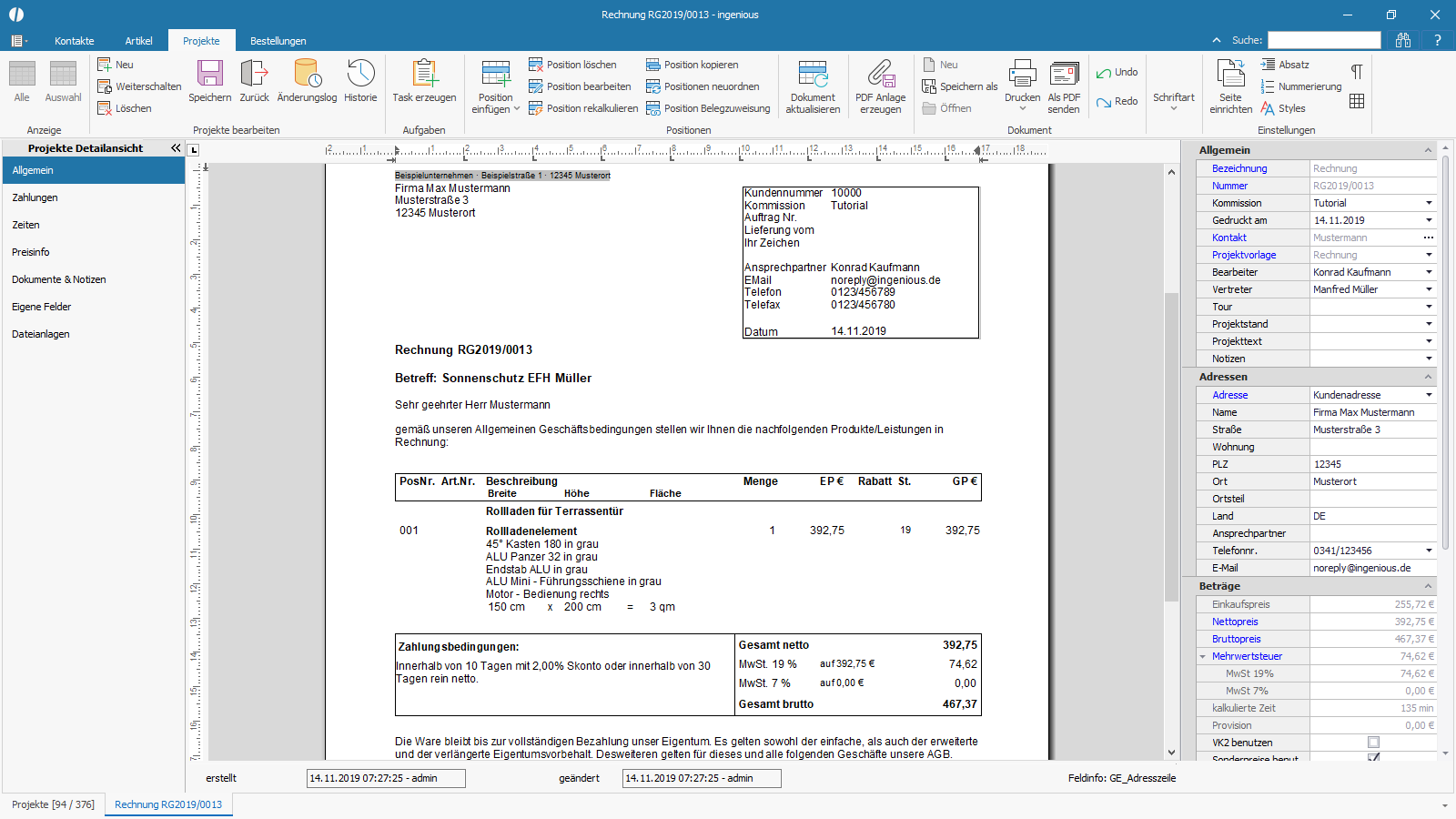Click the Undo button
Image resolution: width=1456 pixels, height=819 pixels.
(1117, 72)
